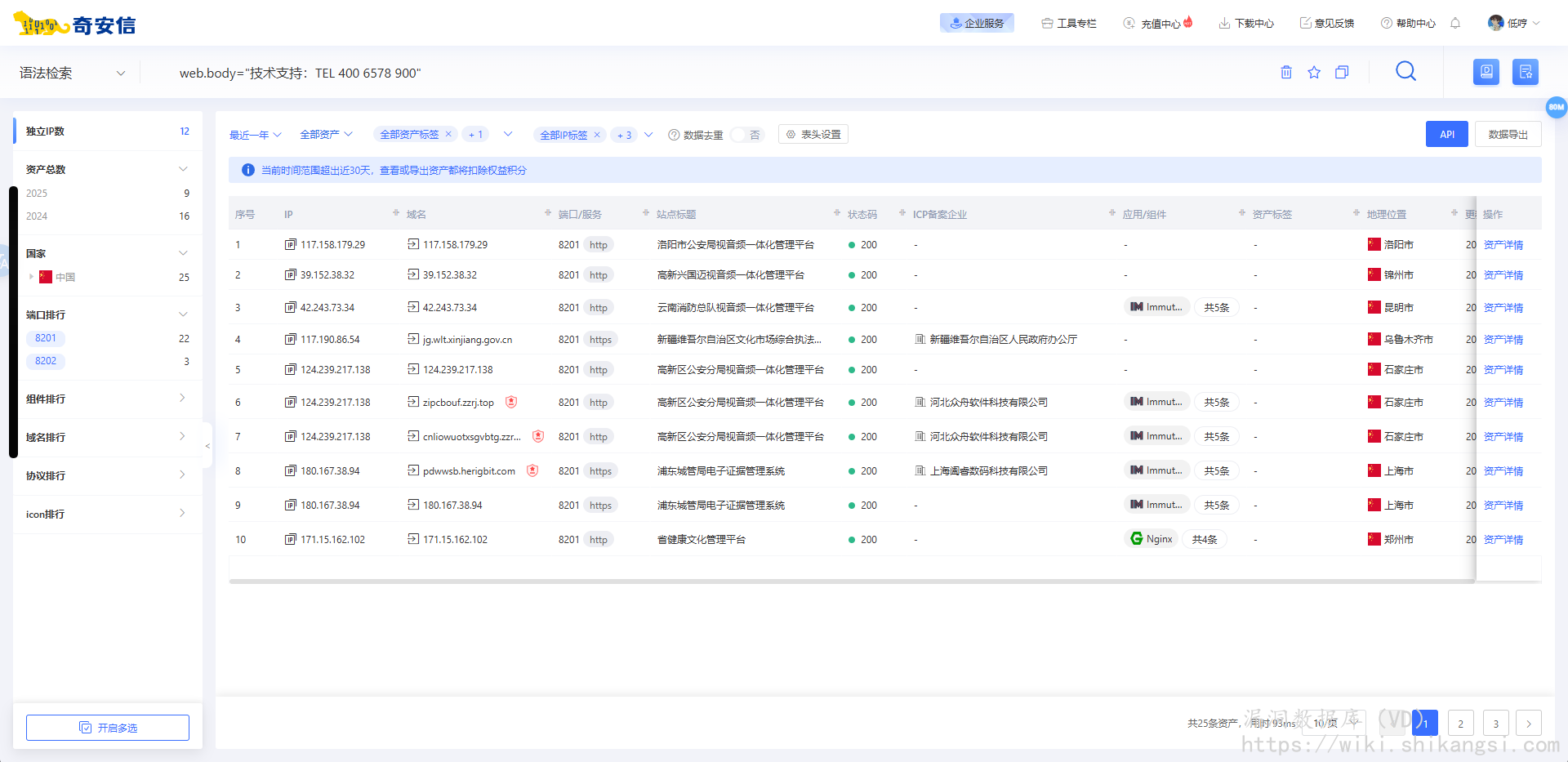Toggle the 数据去重 switch
This screenshot has width=1568, height=762.
746,135
